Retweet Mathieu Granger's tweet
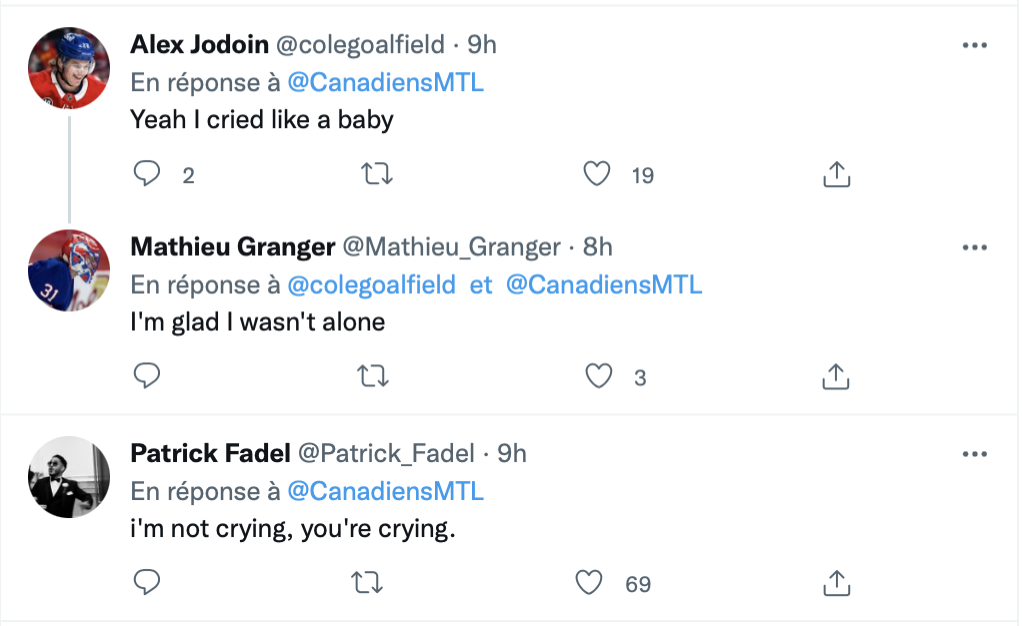Viewport: 1022px width, 626px height. pos(376,377)
